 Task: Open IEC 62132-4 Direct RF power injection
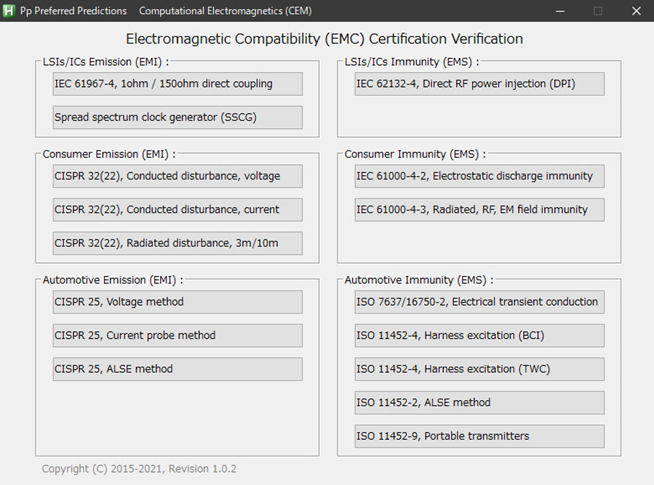(x=479, y=84)
